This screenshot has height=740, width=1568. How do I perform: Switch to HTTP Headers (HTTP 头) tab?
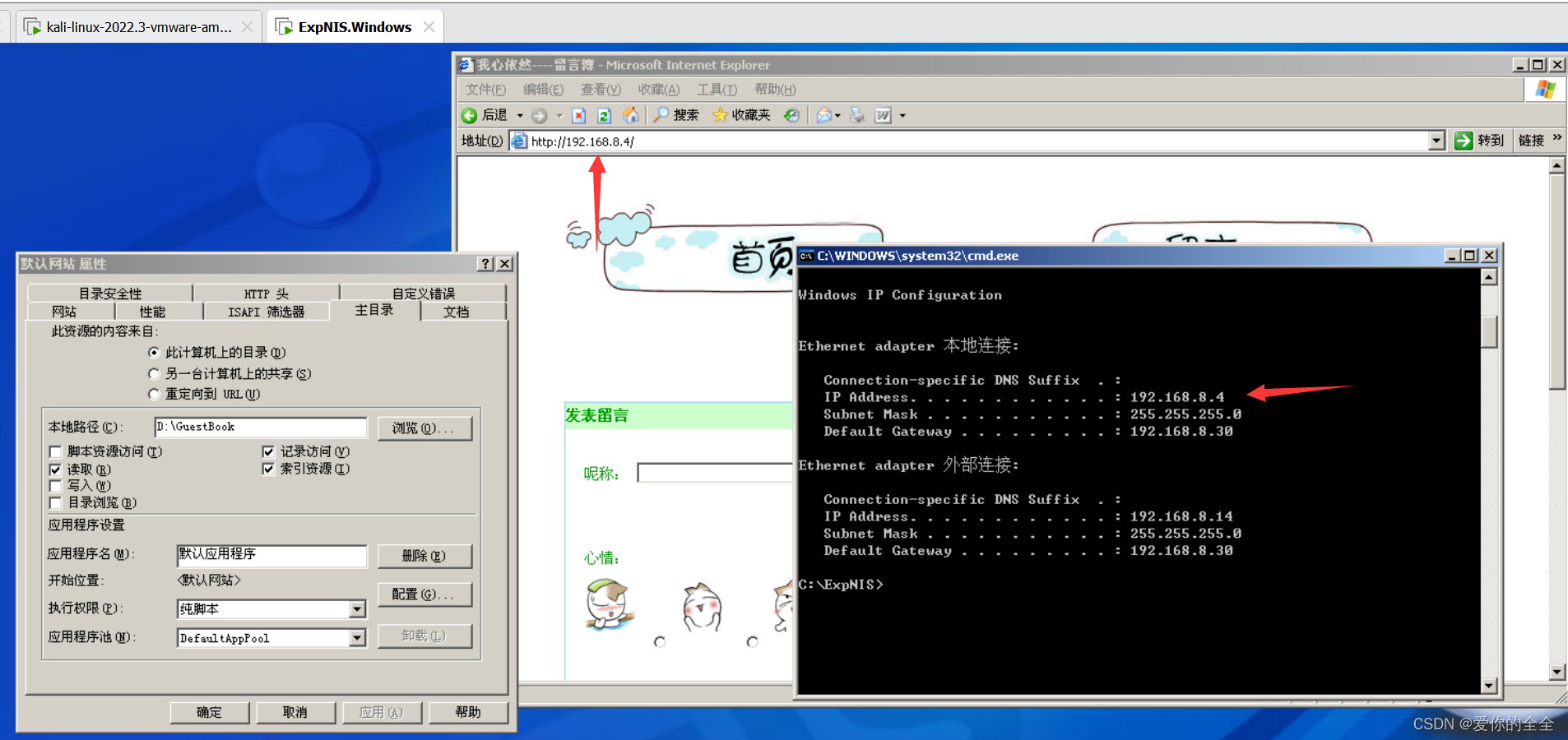coord(267,294)
